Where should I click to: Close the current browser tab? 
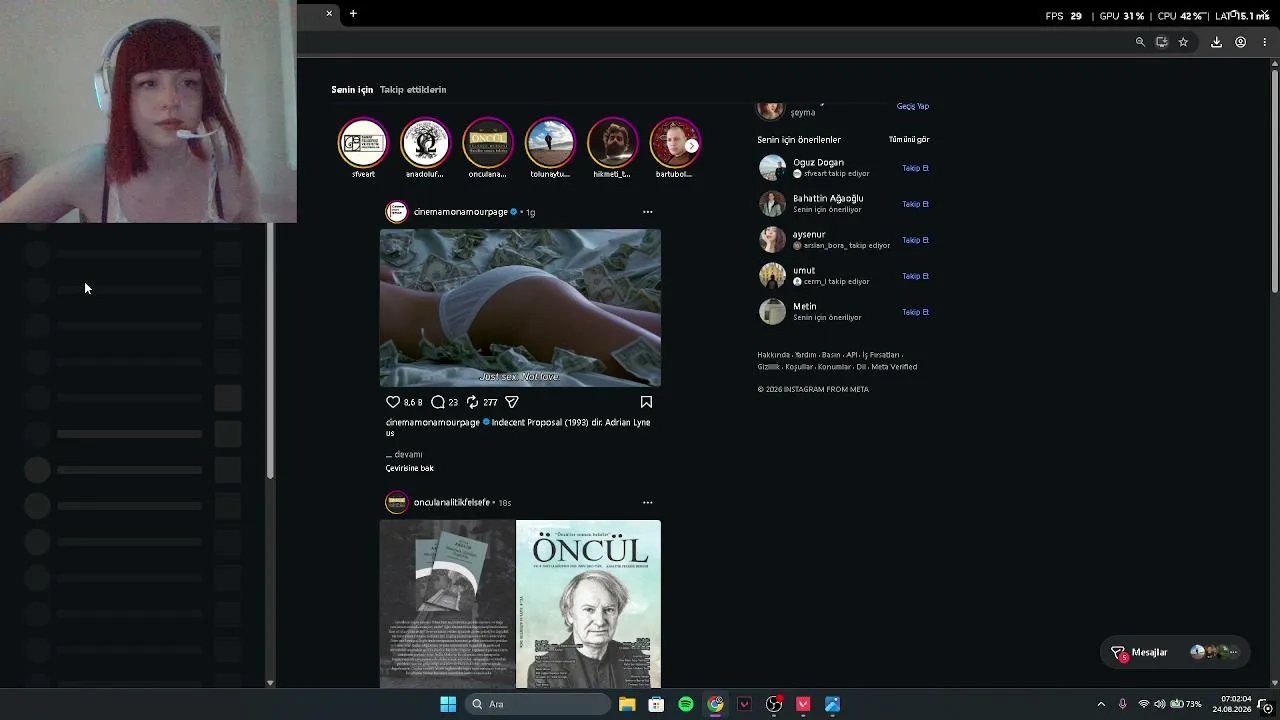pyautogui.click(x=329, y=13)
